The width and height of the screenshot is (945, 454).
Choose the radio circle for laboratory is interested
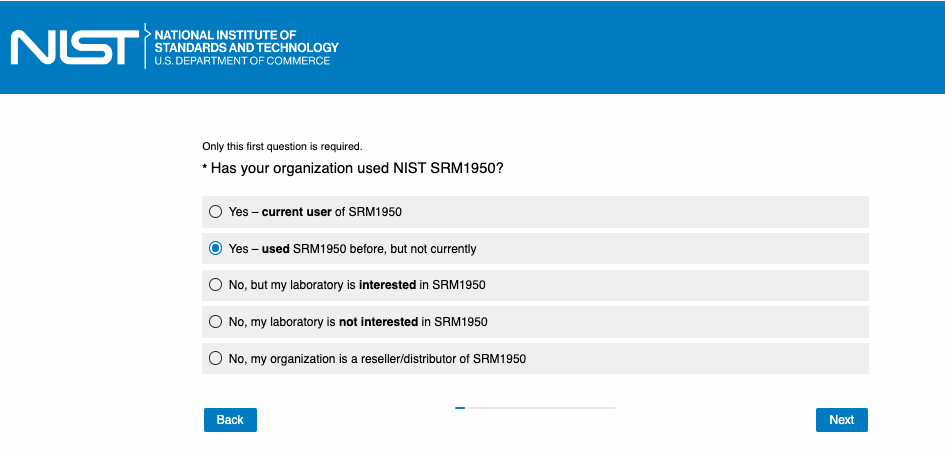point(215,285)
